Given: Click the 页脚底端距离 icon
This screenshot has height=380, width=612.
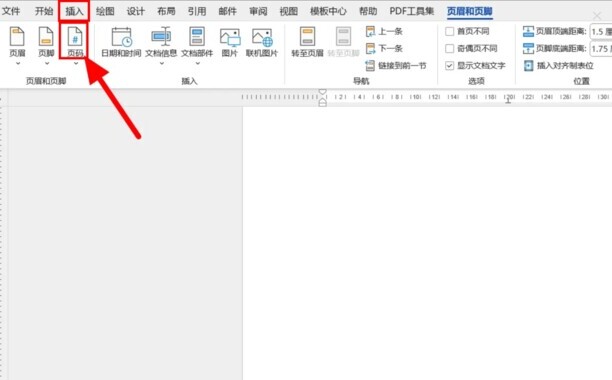Looking at the screenshot, I should click(528, 48).
